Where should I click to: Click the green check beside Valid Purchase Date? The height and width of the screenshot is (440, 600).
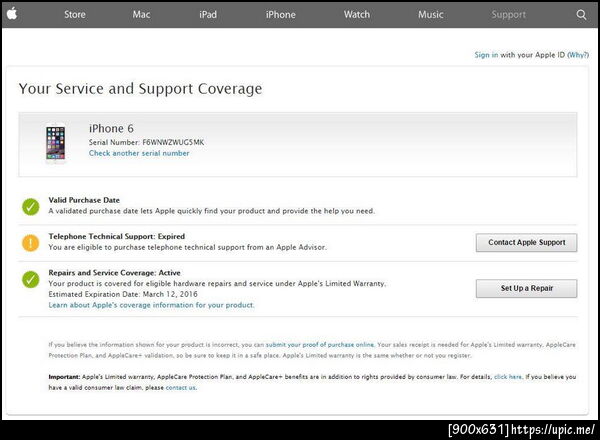(31, 207)
